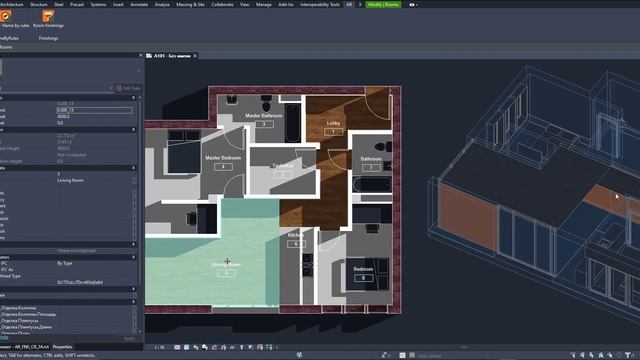640x360 pixels.
Task: Select the Lobby room tag
Action: click(x=333, y=128)
